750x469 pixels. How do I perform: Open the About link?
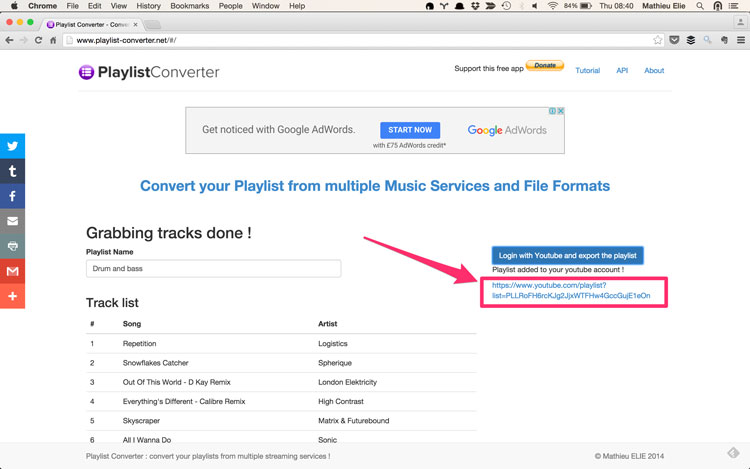pos(654,70)
